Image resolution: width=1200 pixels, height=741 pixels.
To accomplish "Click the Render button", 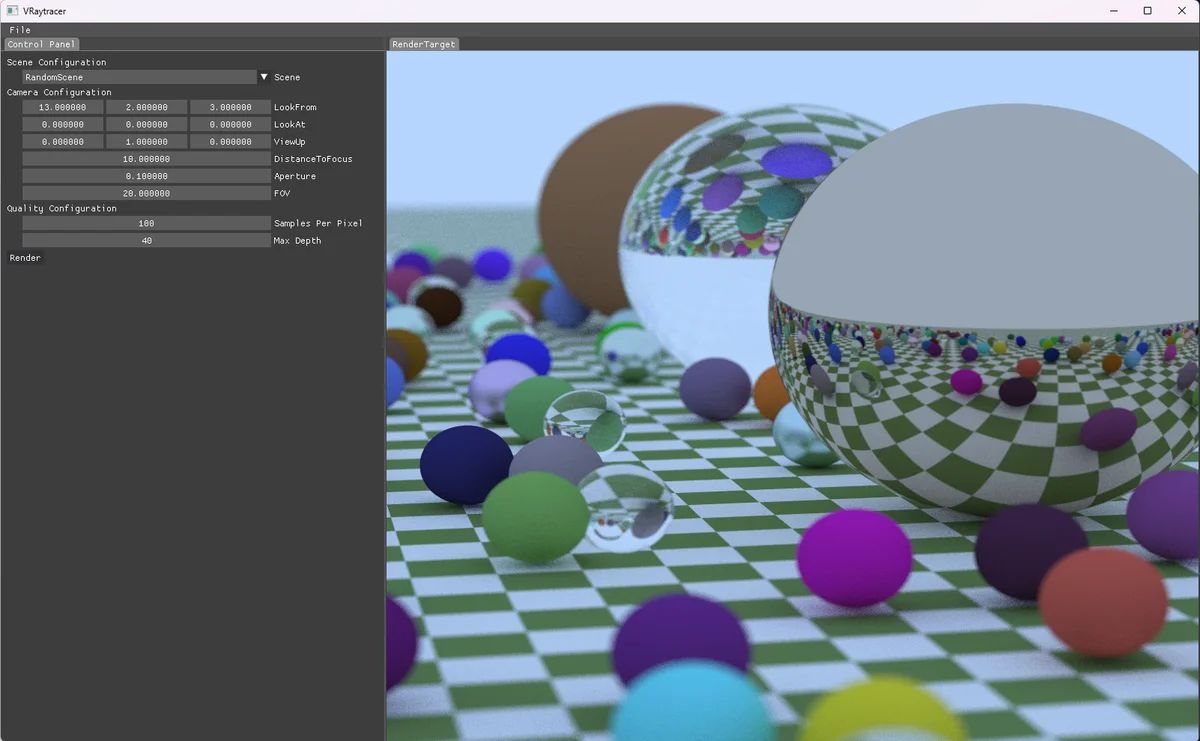I will coord(25,258).
